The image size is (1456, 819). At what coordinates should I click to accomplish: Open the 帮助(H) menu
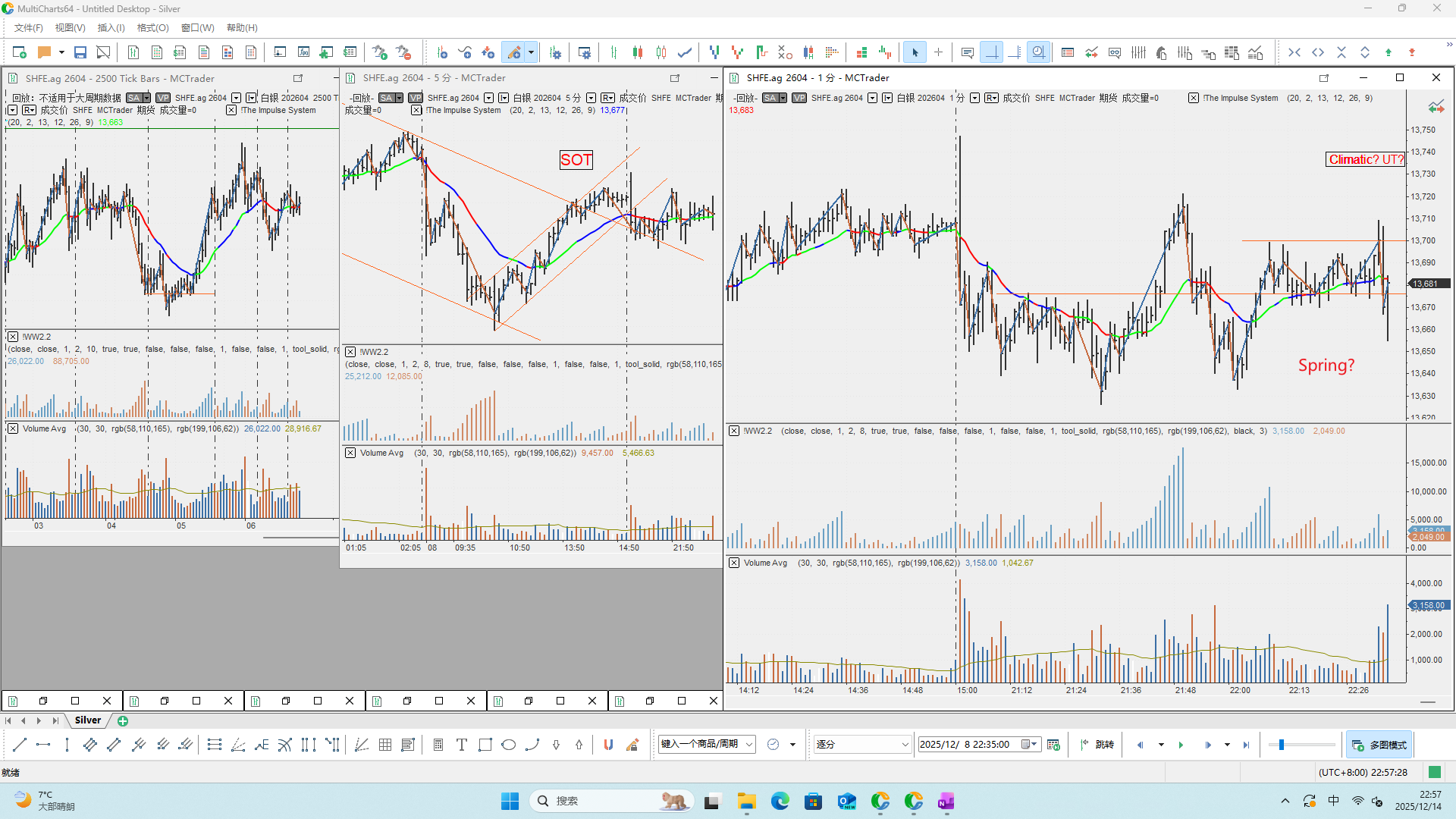[242, 28]
